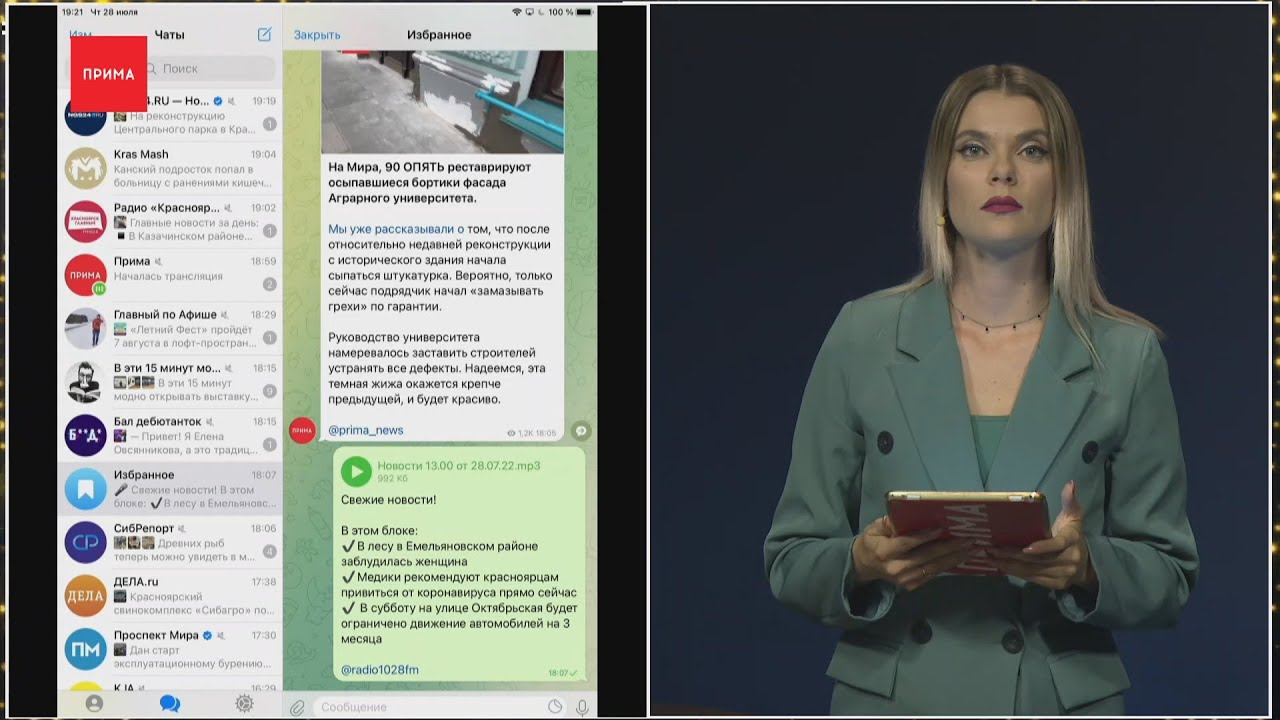
Task: Open the Settings gear tab
Action: pos(244,704)
